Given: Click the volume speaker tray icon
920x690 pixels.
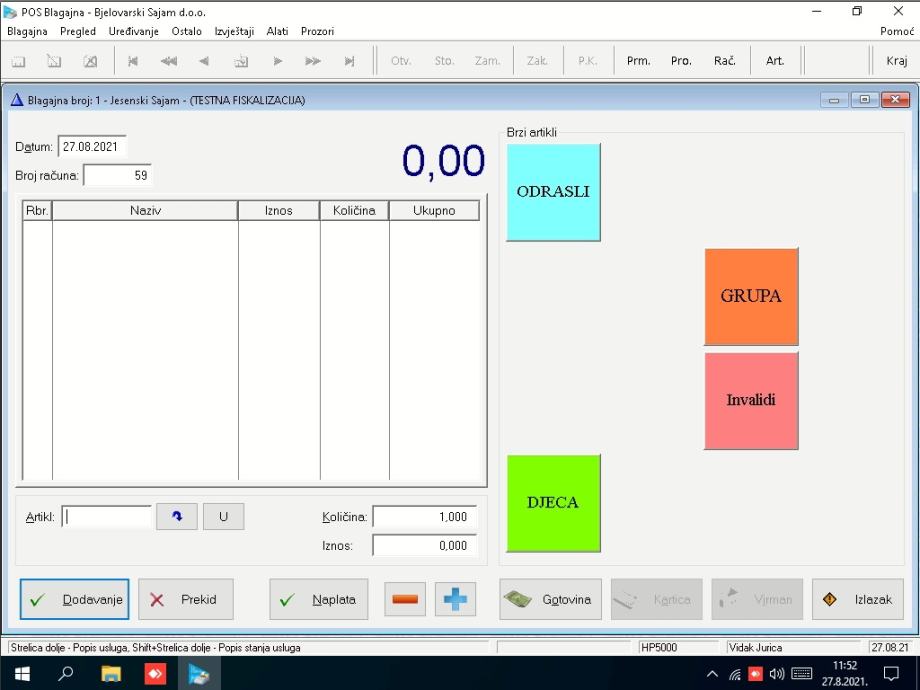Looking at the screenshot, I should [x=777, y=674].
